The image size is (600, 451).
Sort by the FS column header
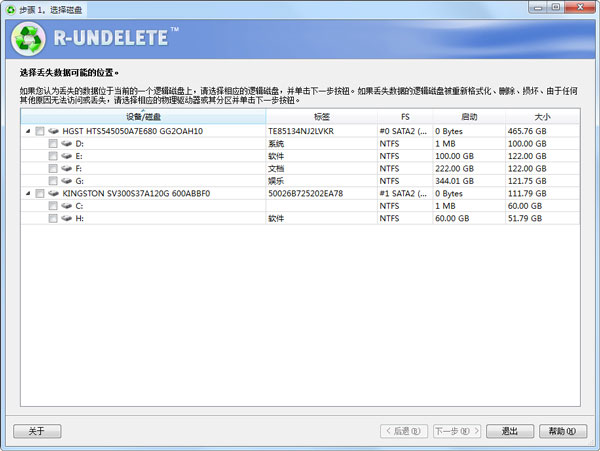[405, 117]
